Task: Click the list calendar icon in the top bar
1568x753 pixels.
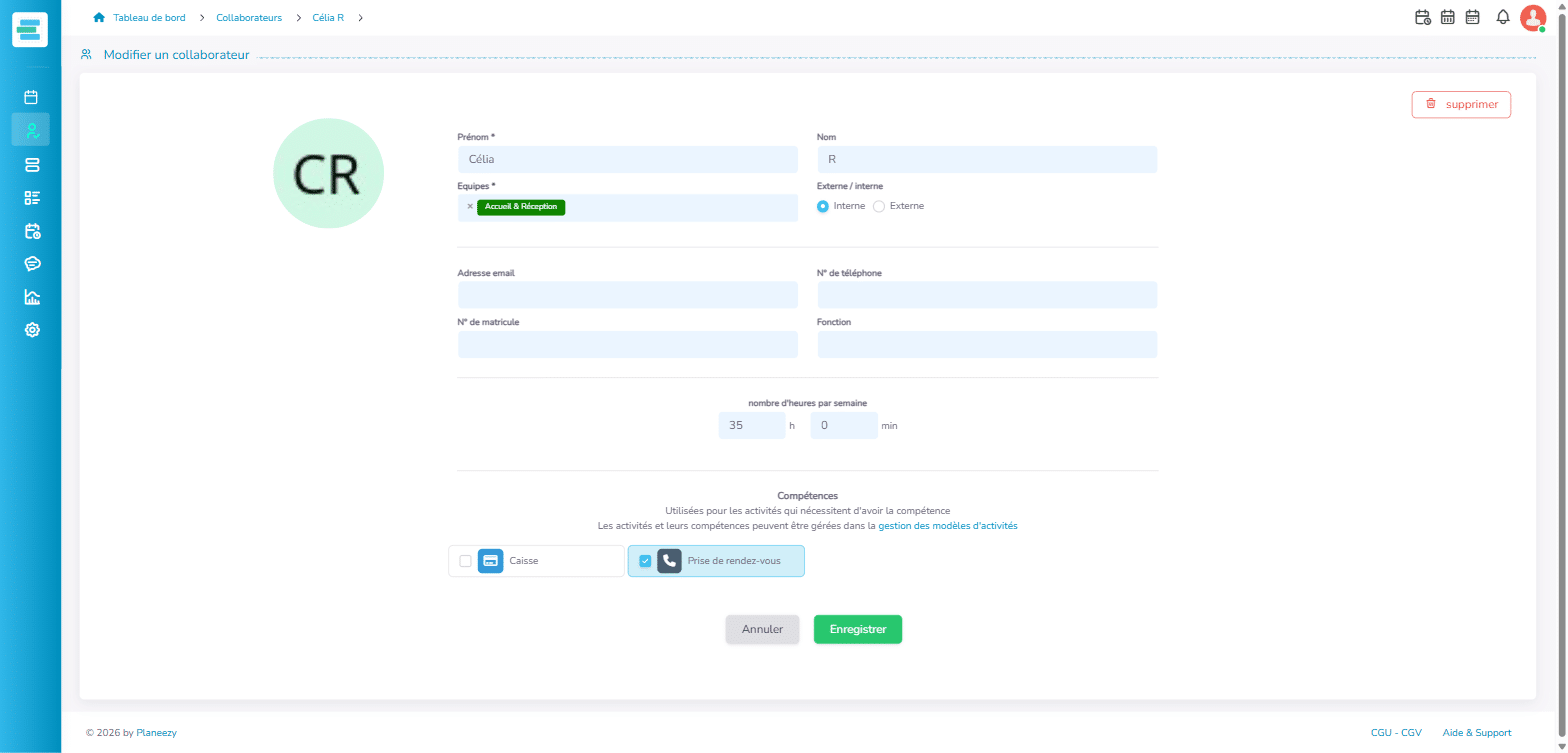Action: (1472, 17)
